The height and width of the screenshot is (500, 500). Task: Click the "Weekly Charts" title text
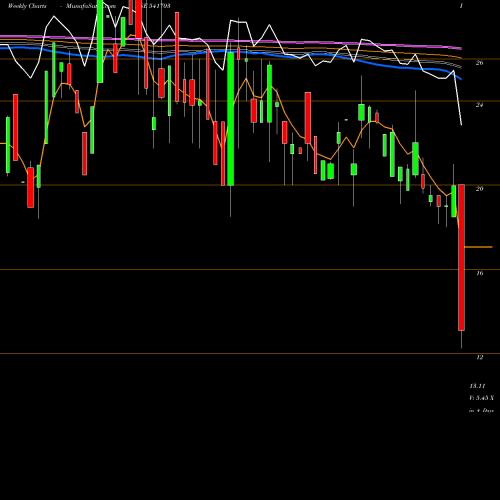(27, 6)
